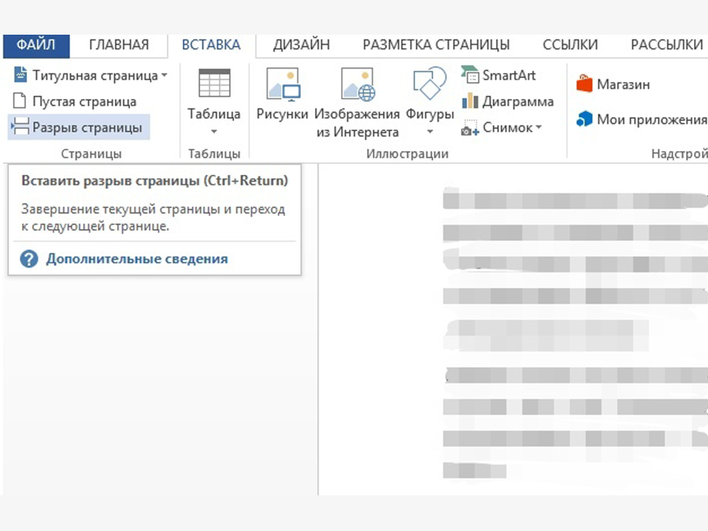The height and width of the screenshot is (531, 708).
Task: Expand Титульная страница dropdown arrow
Action: pyautogui.click(x=164, y=75)
